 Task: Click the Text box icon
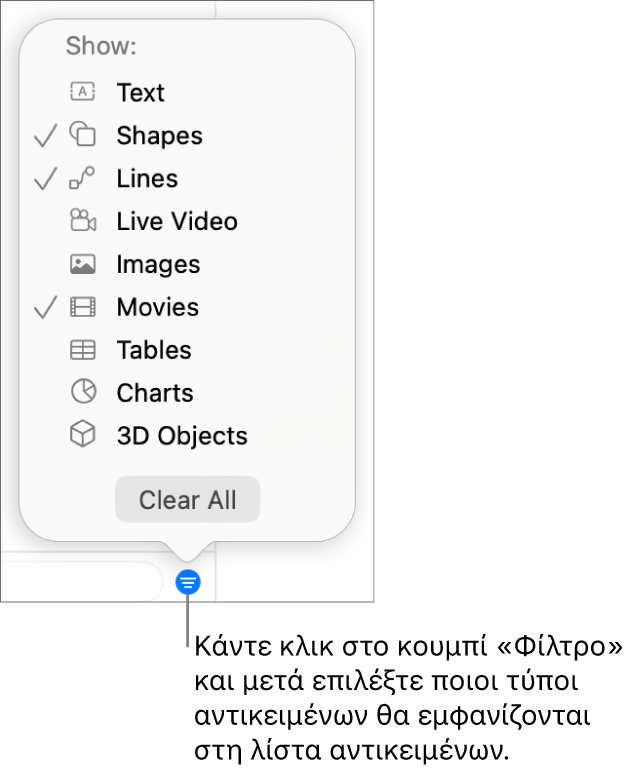click(82, 92)
